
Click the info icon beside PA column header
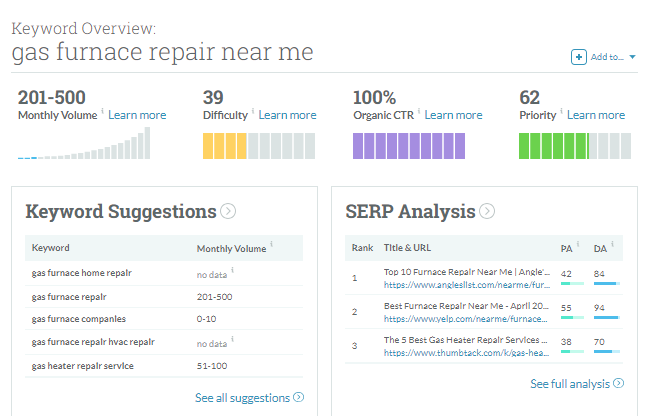tap(578, 244)
